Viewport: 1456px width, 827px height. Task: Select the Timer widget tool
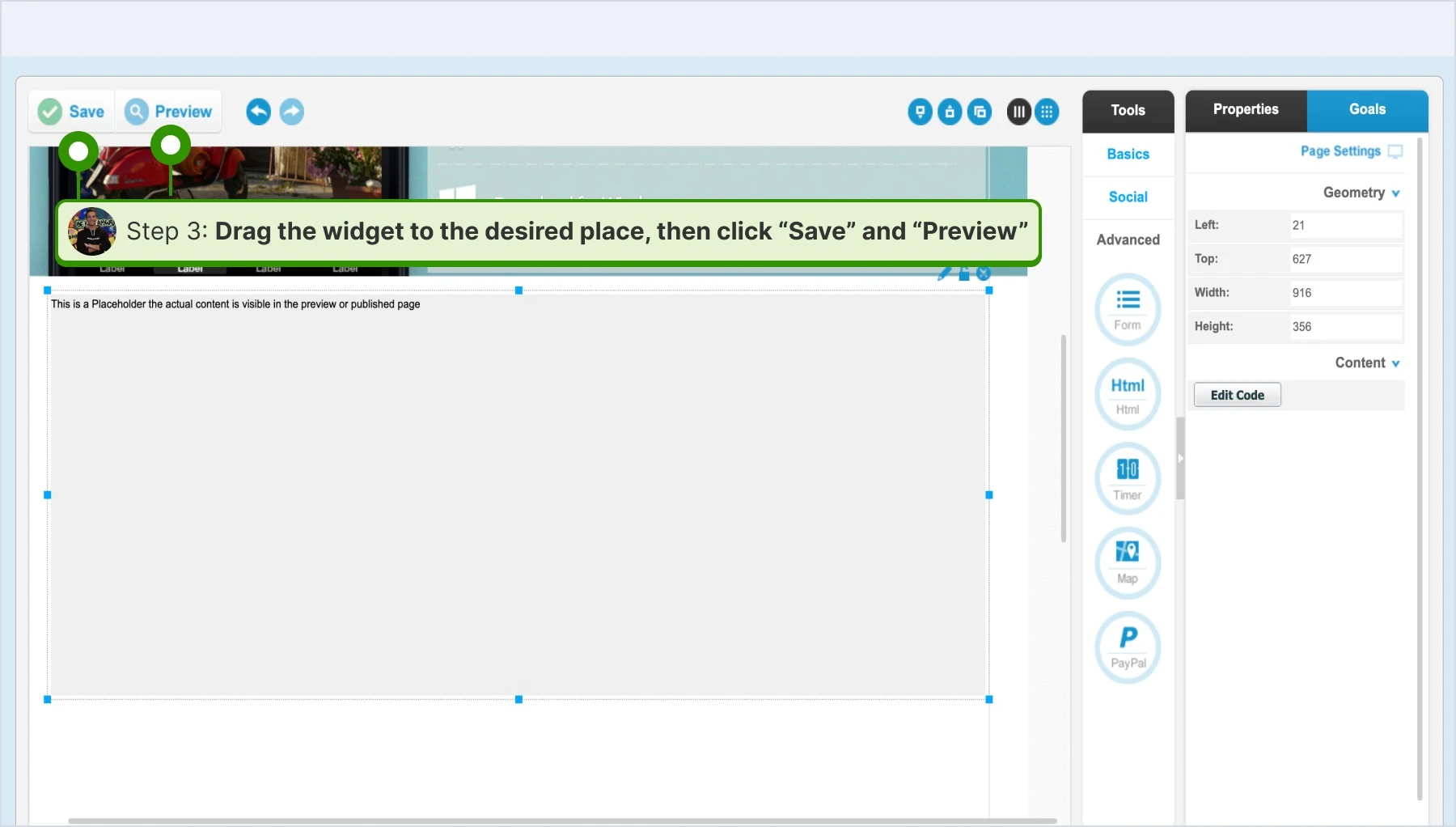(x=1128, y=479)
